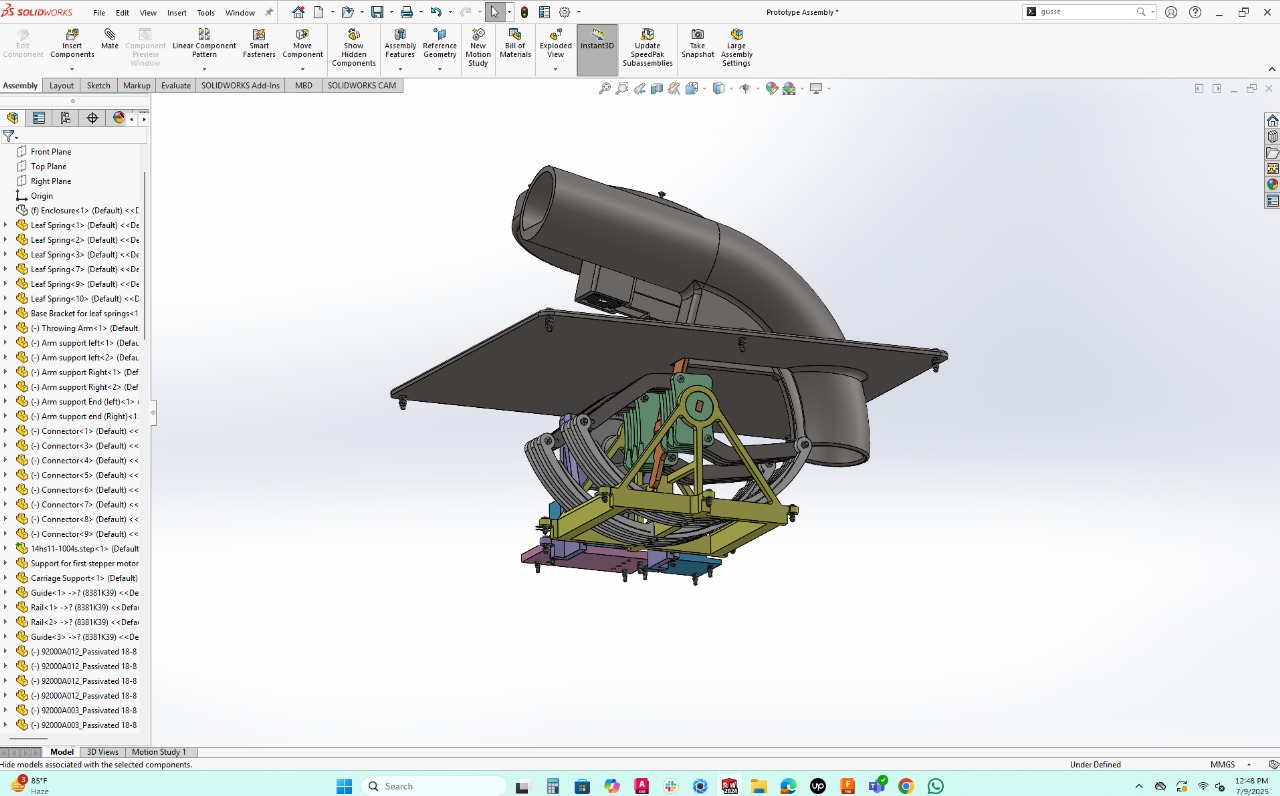Click the Home icon in title bar
Viewport: 1280px width, 796px height.
(298, 12)
